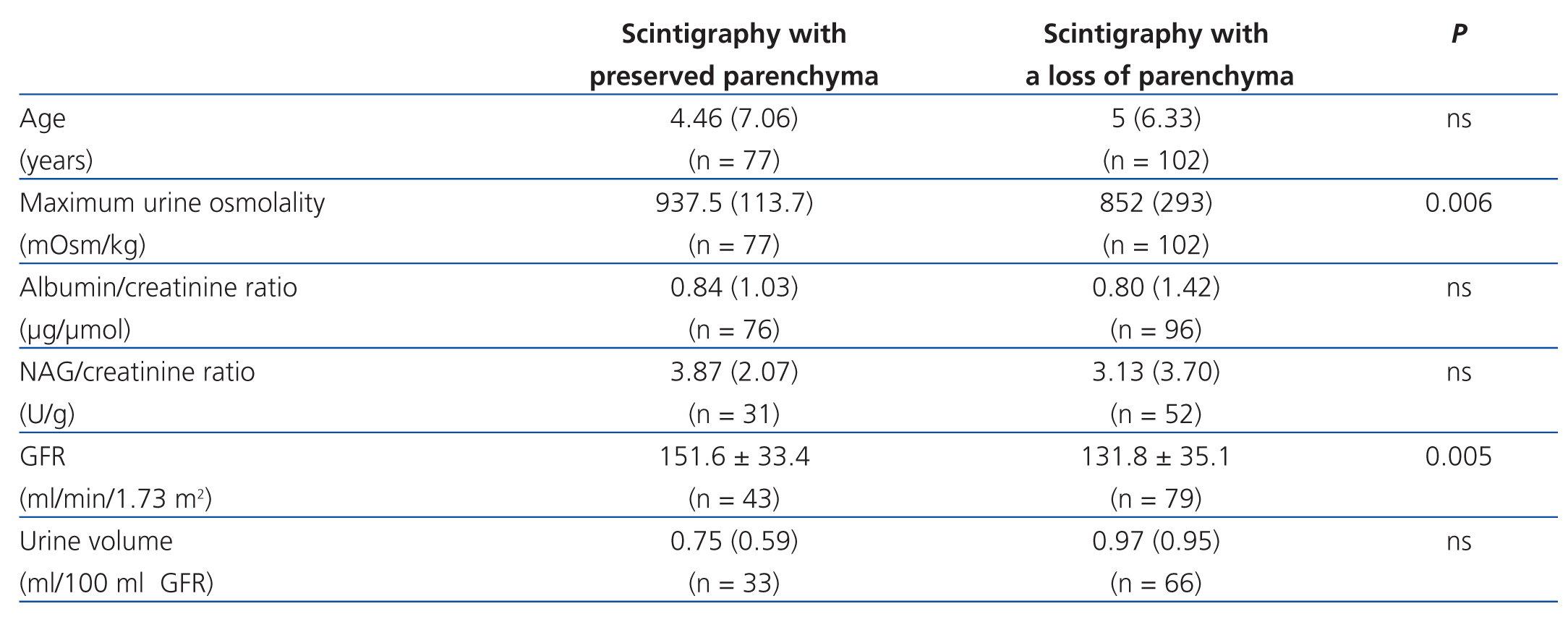The height and width of the screenshot is (622, 1568).
Task: Click the "Scintigraphy with a loss of parenchyma" header
Action: click(1156, 55)
